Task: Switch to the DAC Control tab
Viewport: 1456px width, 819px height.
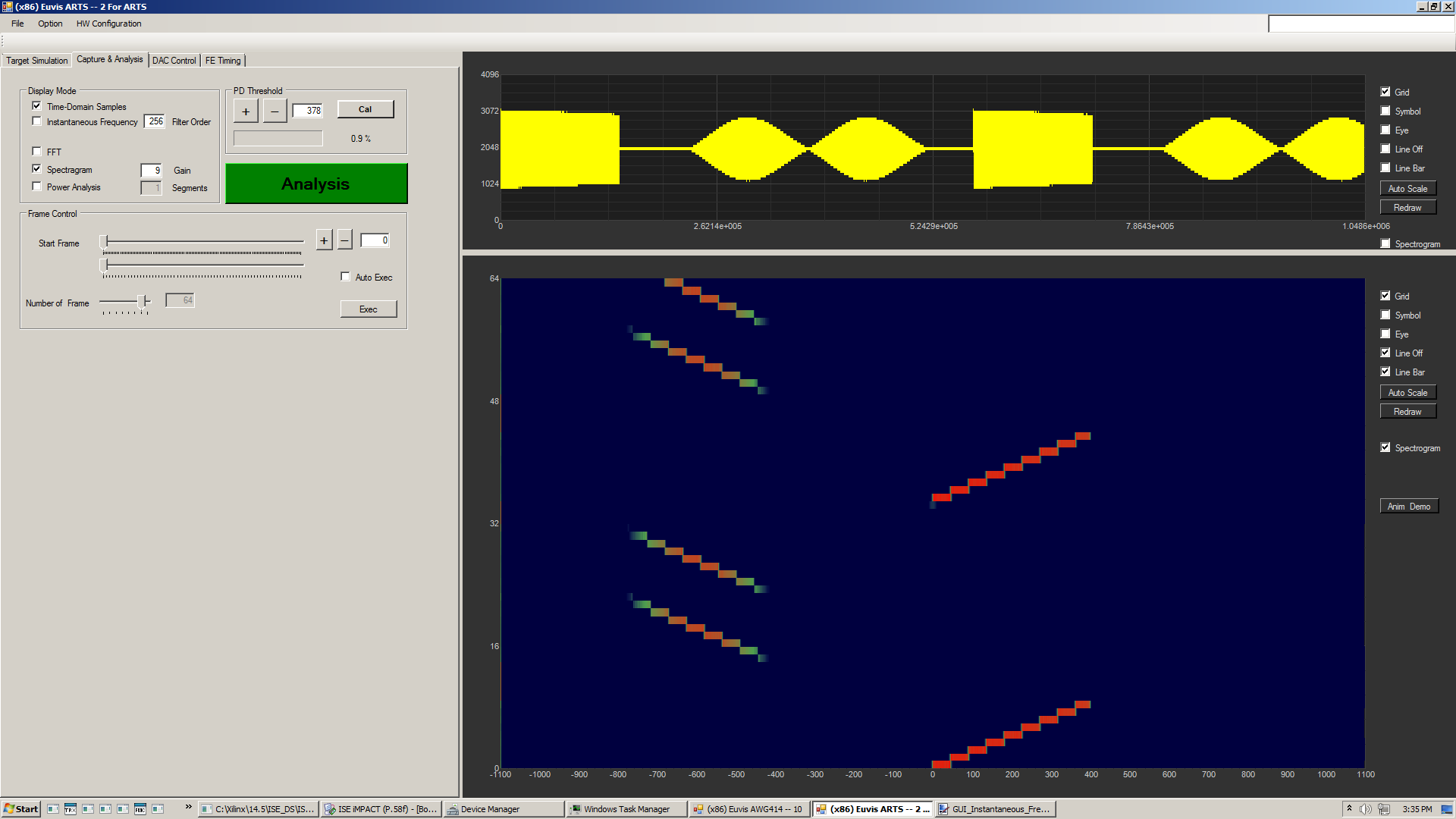Action: click(x=174, y=61)
